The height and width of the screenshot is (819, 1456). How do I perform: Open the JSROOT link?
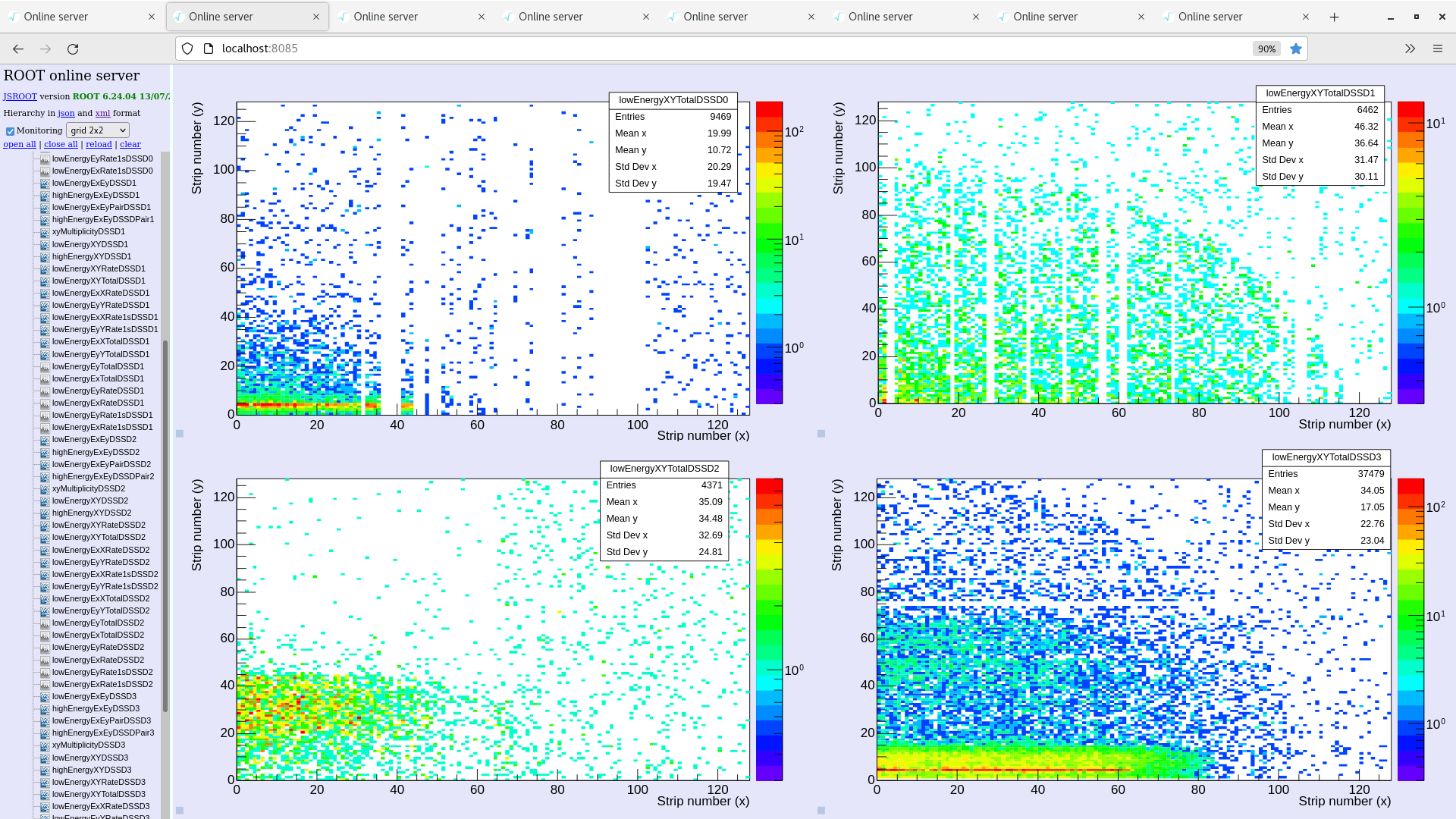[x=20, y=96]
